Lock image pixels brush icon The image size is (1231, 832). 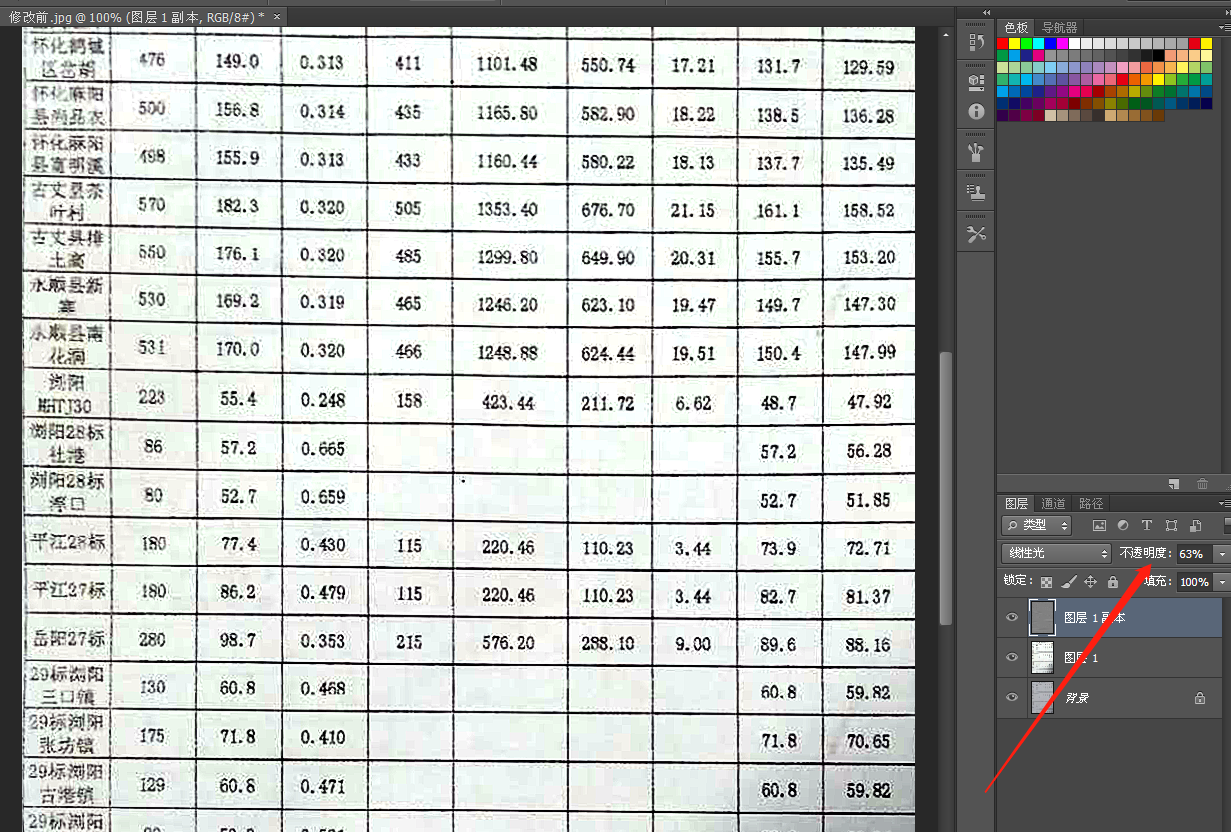pyautogui.click(x=1069, y=581)
